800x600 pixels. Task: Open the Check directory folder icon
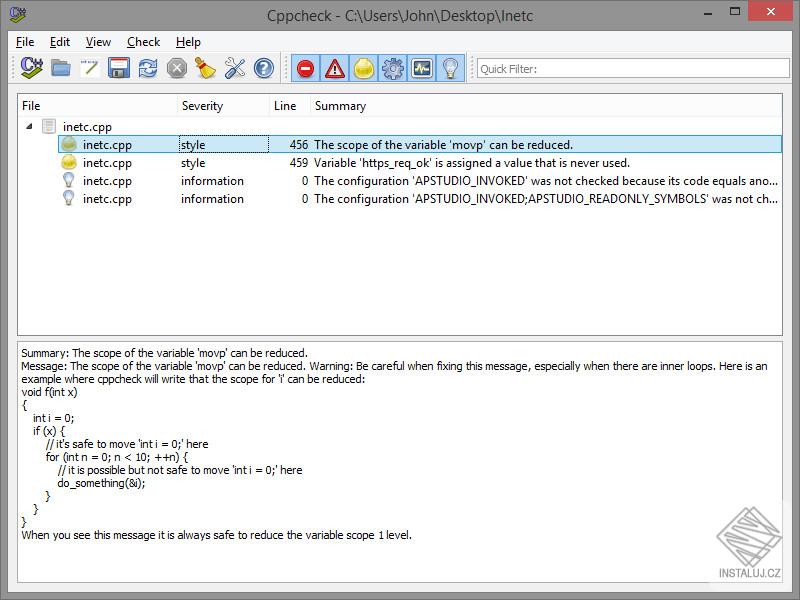click(x=61, y=68)
